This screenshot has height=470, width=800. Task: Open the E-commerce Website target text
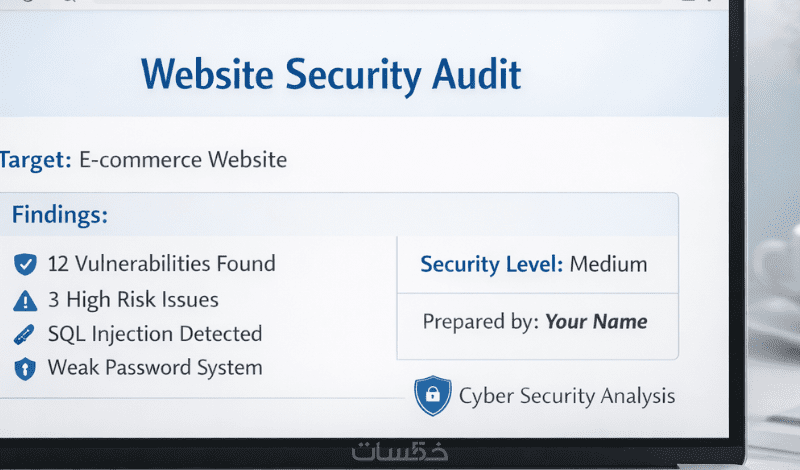183,159
